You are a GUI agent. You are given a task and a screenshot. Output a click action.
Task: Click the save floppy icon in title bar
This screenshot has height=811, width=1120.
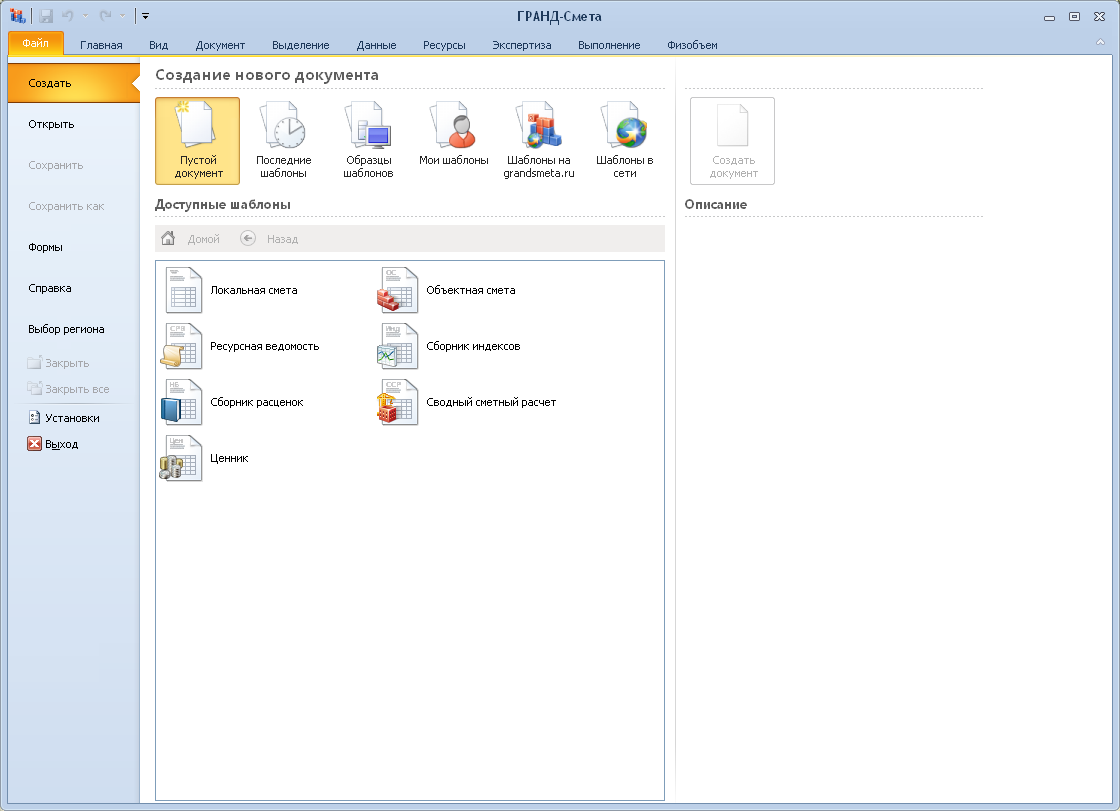(x=46, y=16)
